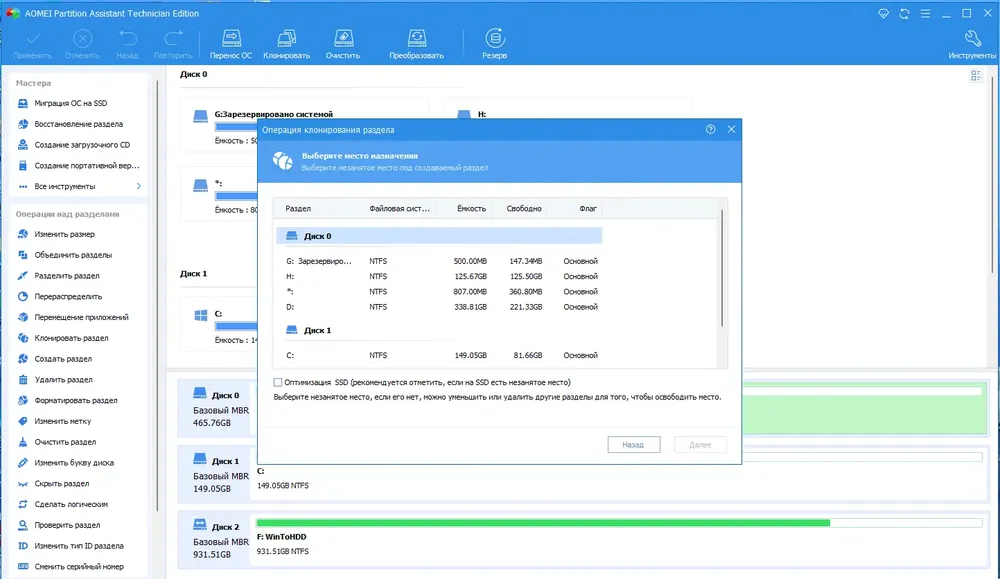
Task: Choose Разделить раздел operation
Action: [x=66, y=275]
